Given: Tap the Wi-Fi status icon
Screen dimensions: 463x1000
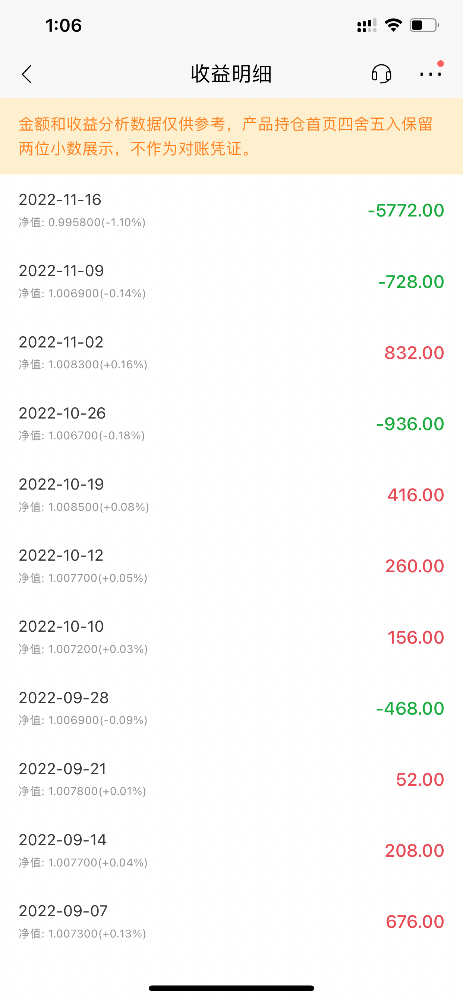Looking at the screenshot, I should pyautogui.click(x=393, y=26).
